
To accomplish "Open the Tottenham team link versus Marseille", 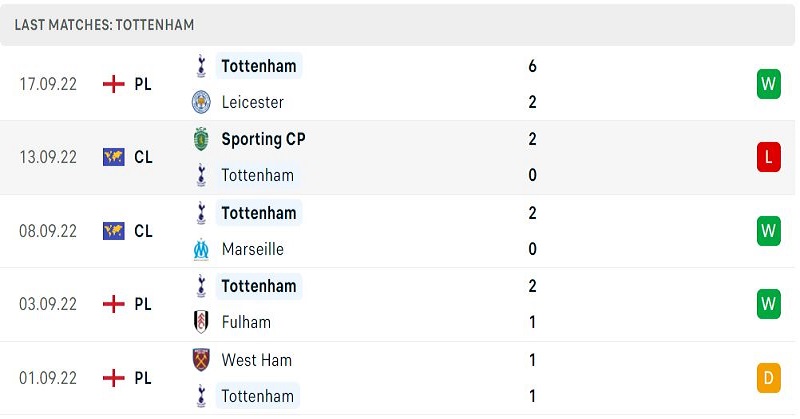I will click(x=259, y=213).
